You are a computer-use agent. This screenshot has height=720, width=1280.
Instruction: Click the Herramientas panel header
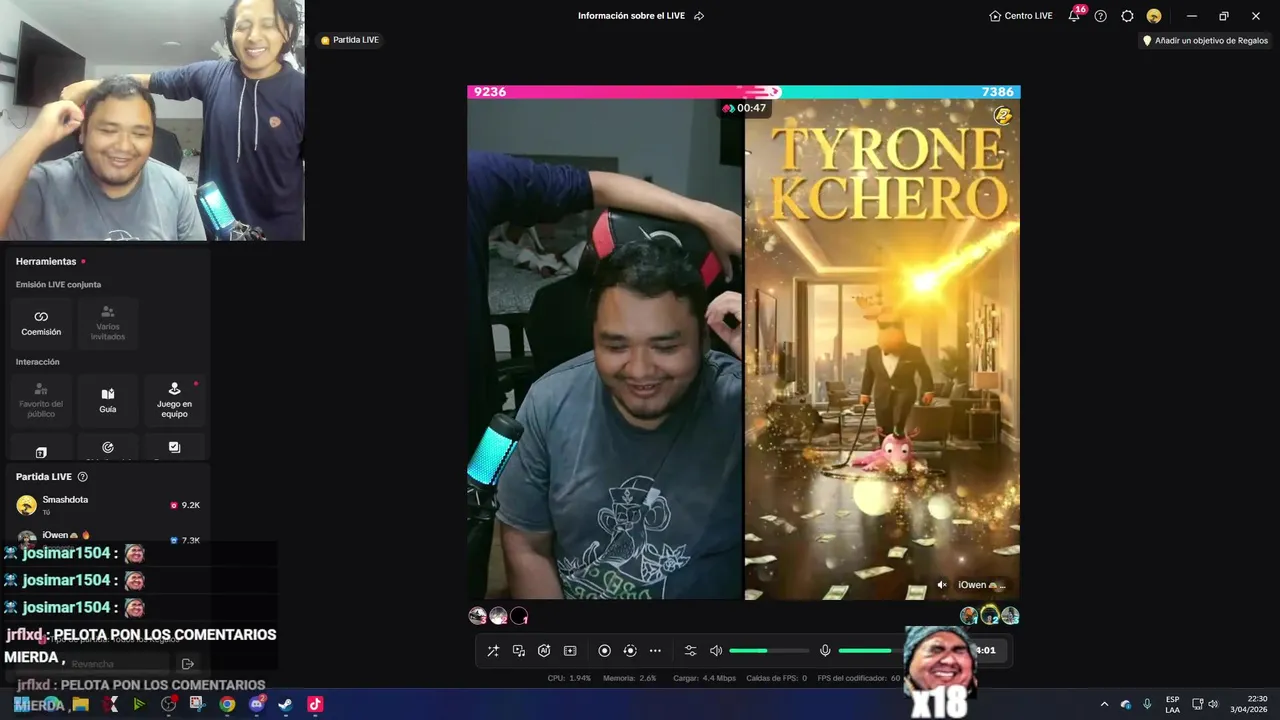point(46,261)
